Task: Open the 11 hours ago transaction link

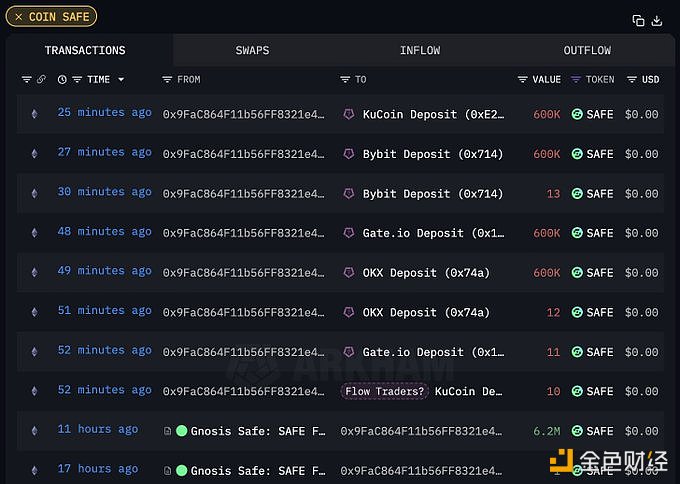Action: pos(98,430)
